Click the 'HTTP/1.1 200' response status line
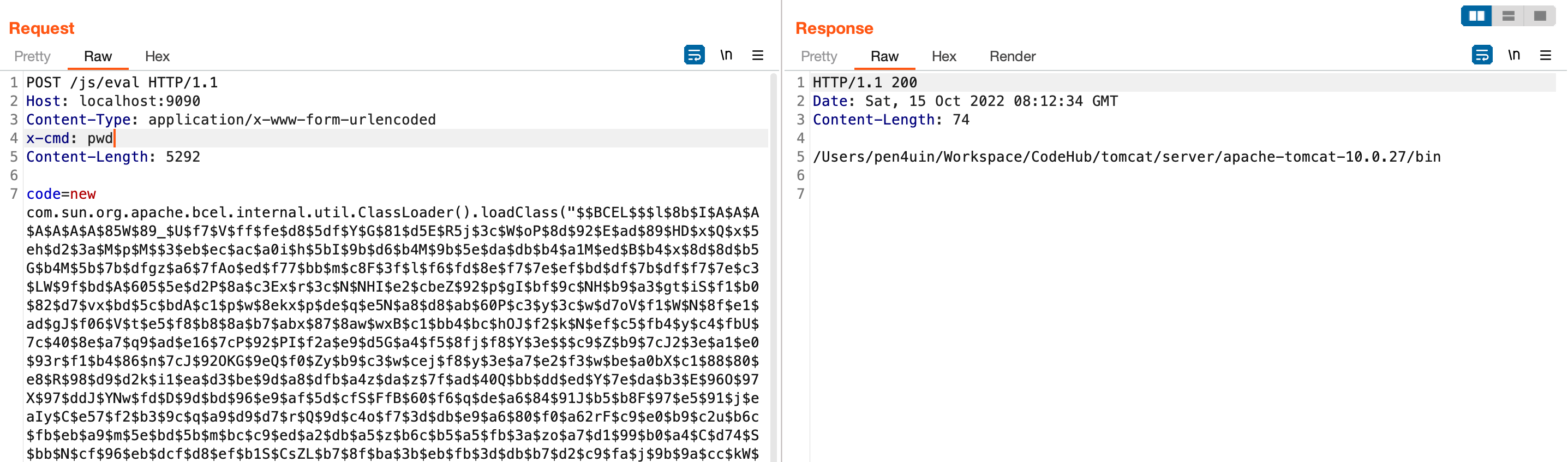1568x462 pixels. [864, 82]
